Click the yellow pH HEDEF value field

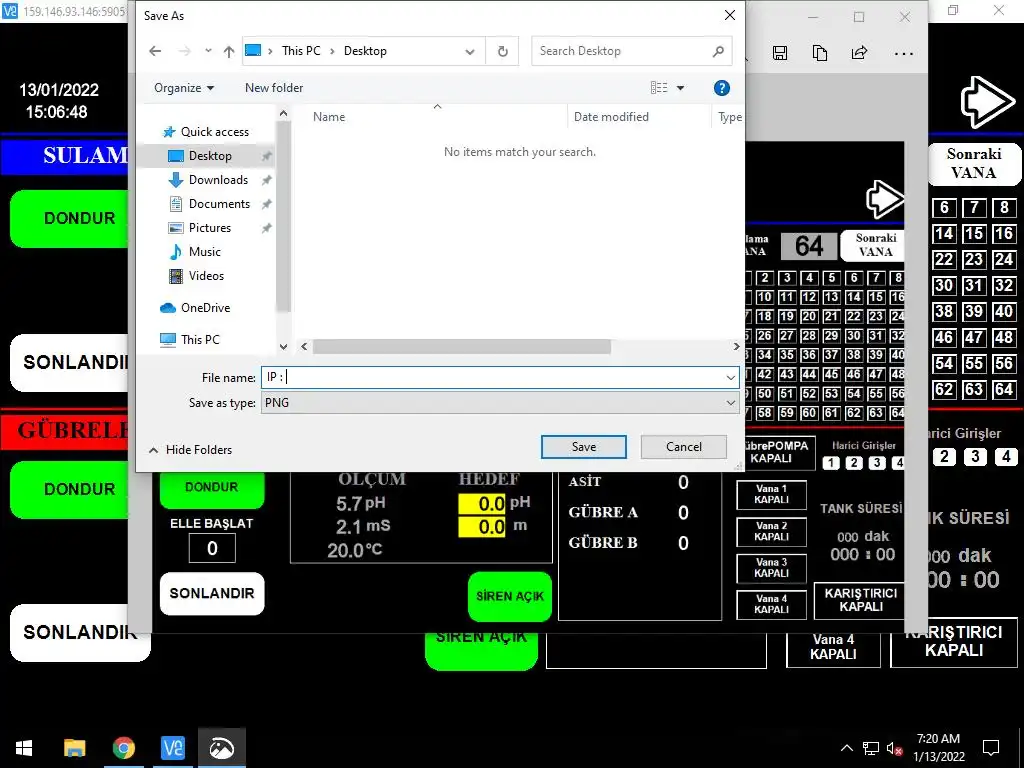pyautogui.click(x=482, y=504)
